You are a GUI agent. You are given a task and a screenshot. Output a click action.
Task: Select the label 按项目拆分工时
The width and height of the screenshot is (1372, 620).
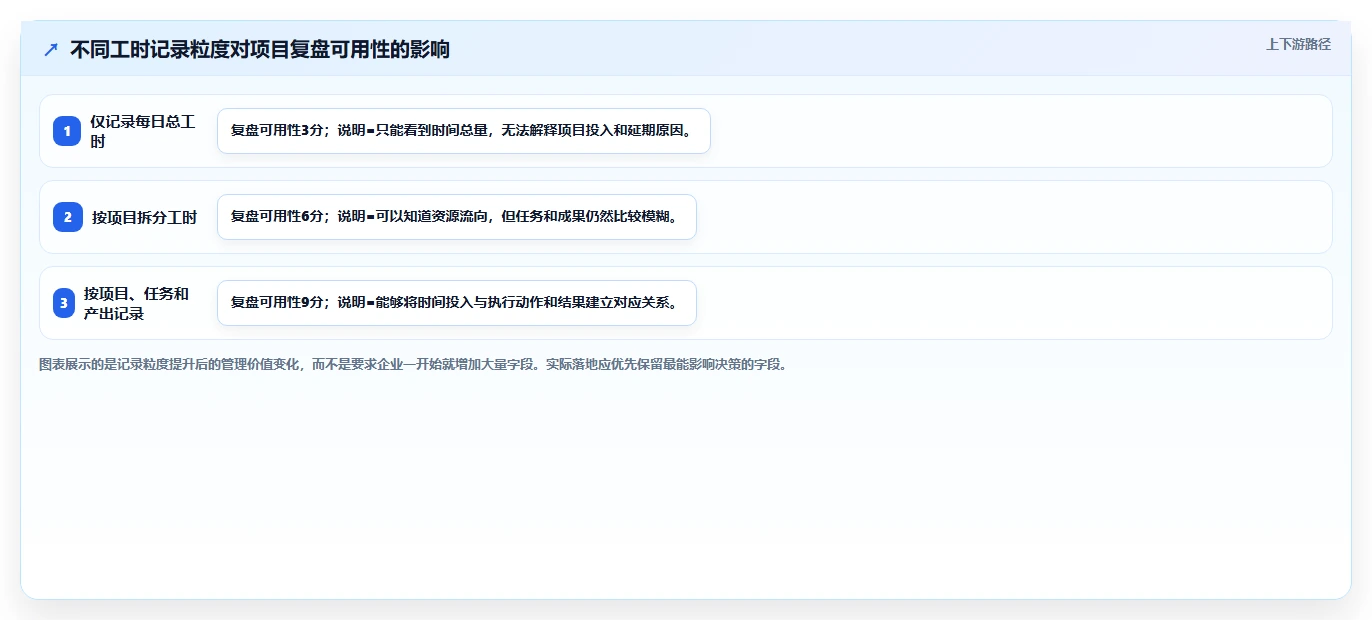pos(145,217)
